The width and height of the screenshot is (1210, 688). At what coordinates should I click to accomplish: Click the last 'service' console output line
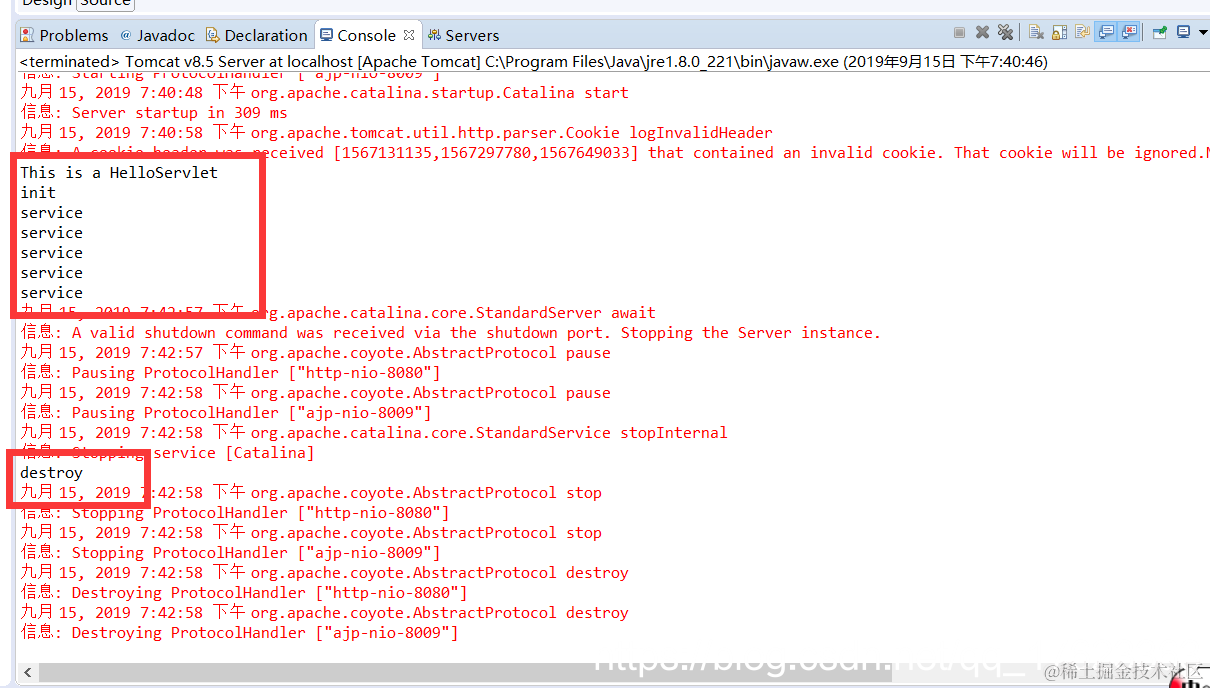51,292
